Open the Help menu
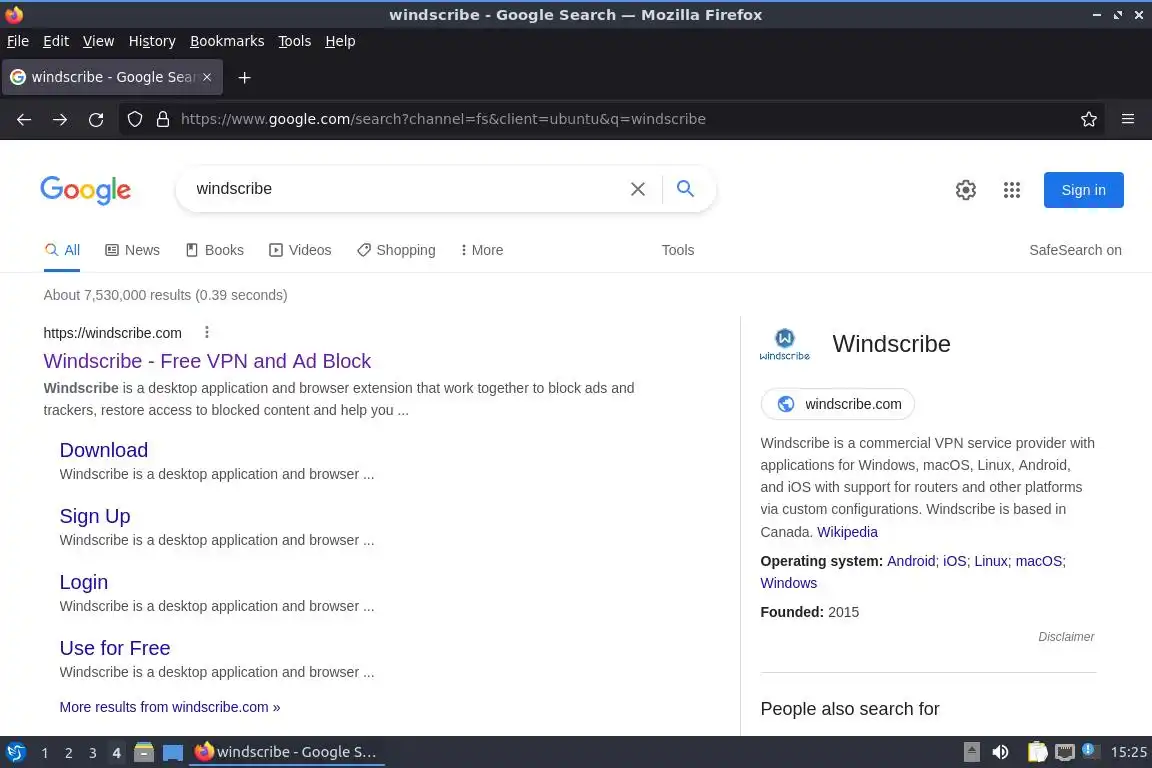Image resolution: width=1152 pixels, height=768 pixels. pyautogui.click(x=340, y=41)
